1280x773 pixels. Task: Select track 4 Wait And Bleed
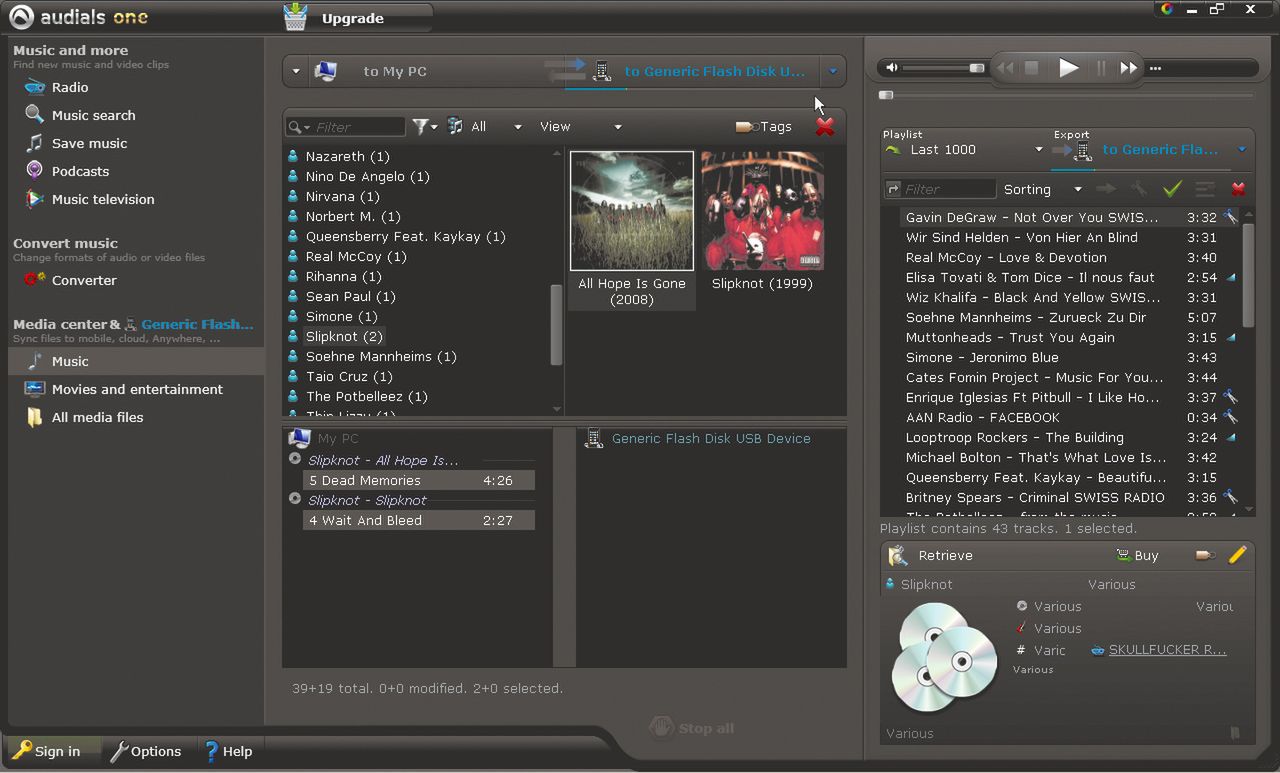click(x=419, y=520)
